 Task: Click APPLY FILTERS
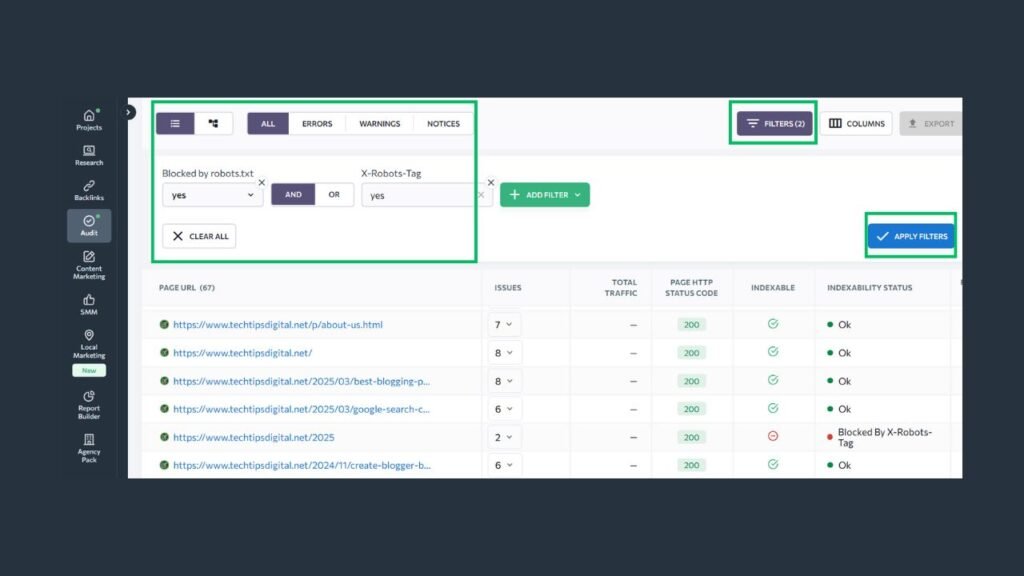tap(911, 236)
